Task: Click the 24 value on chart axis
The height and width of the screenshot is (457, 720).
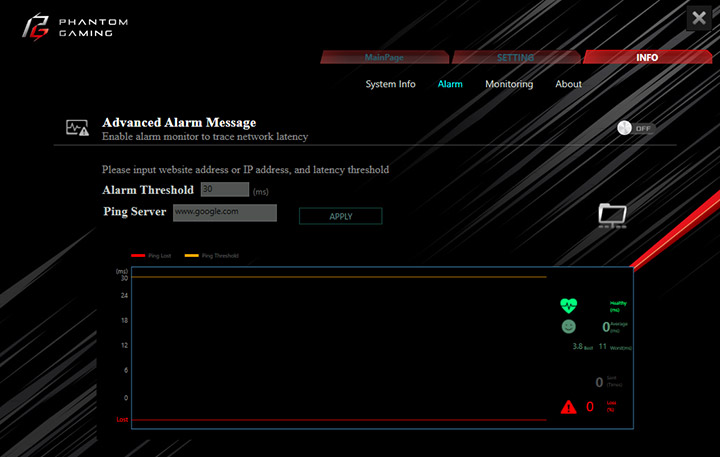Action: [x=124, y=295]
